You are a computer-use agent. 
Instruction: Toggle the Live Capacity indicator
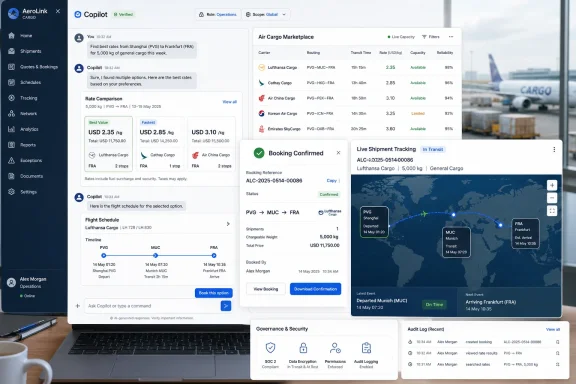401,37
